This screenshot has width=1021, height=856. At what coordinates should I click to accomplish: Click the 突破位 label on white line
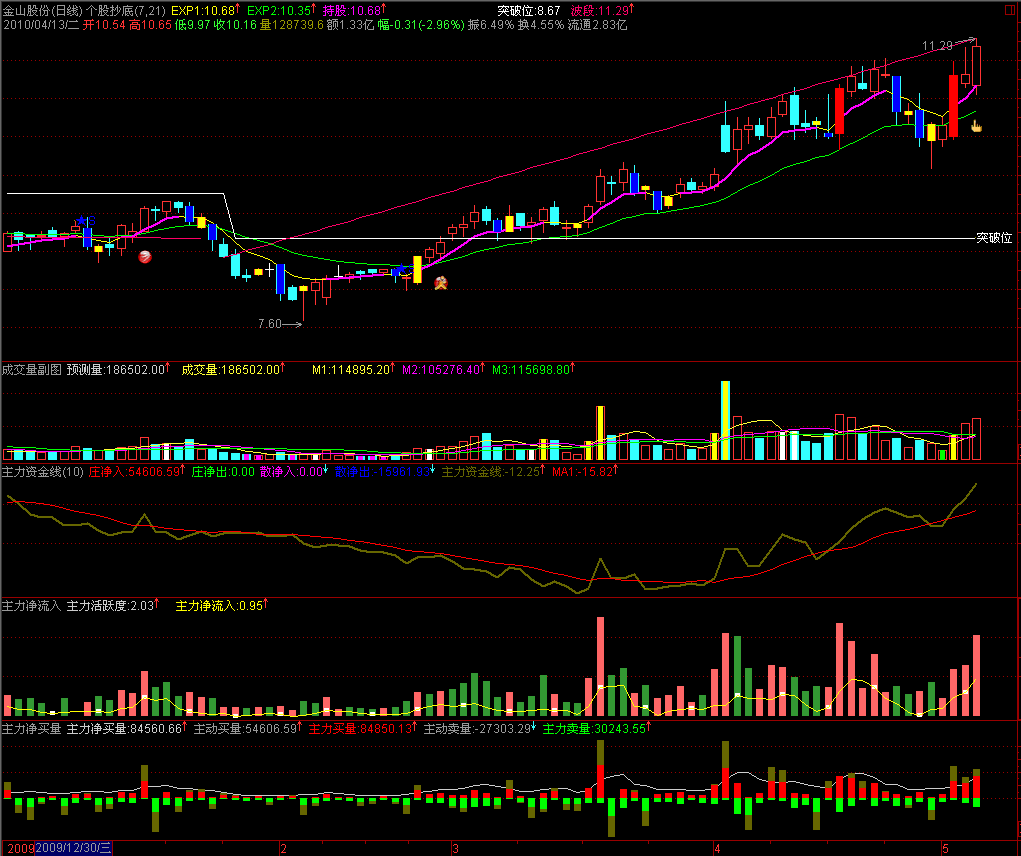(x=994, y=238)
